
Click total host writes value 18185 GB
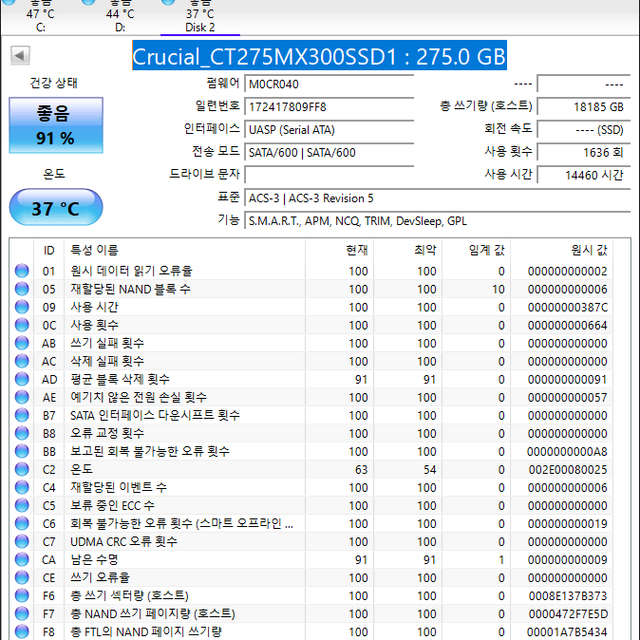(584, 107)
